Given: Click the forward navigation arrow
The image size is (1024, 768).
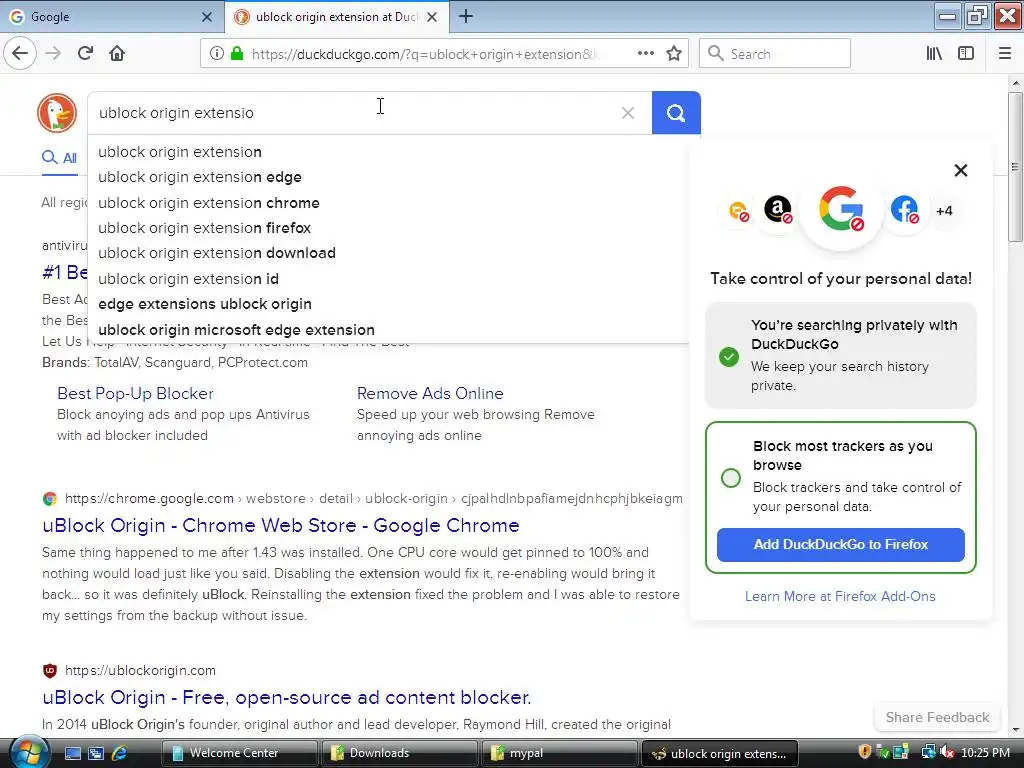Looking at the screenshot, I should [53, 54].
